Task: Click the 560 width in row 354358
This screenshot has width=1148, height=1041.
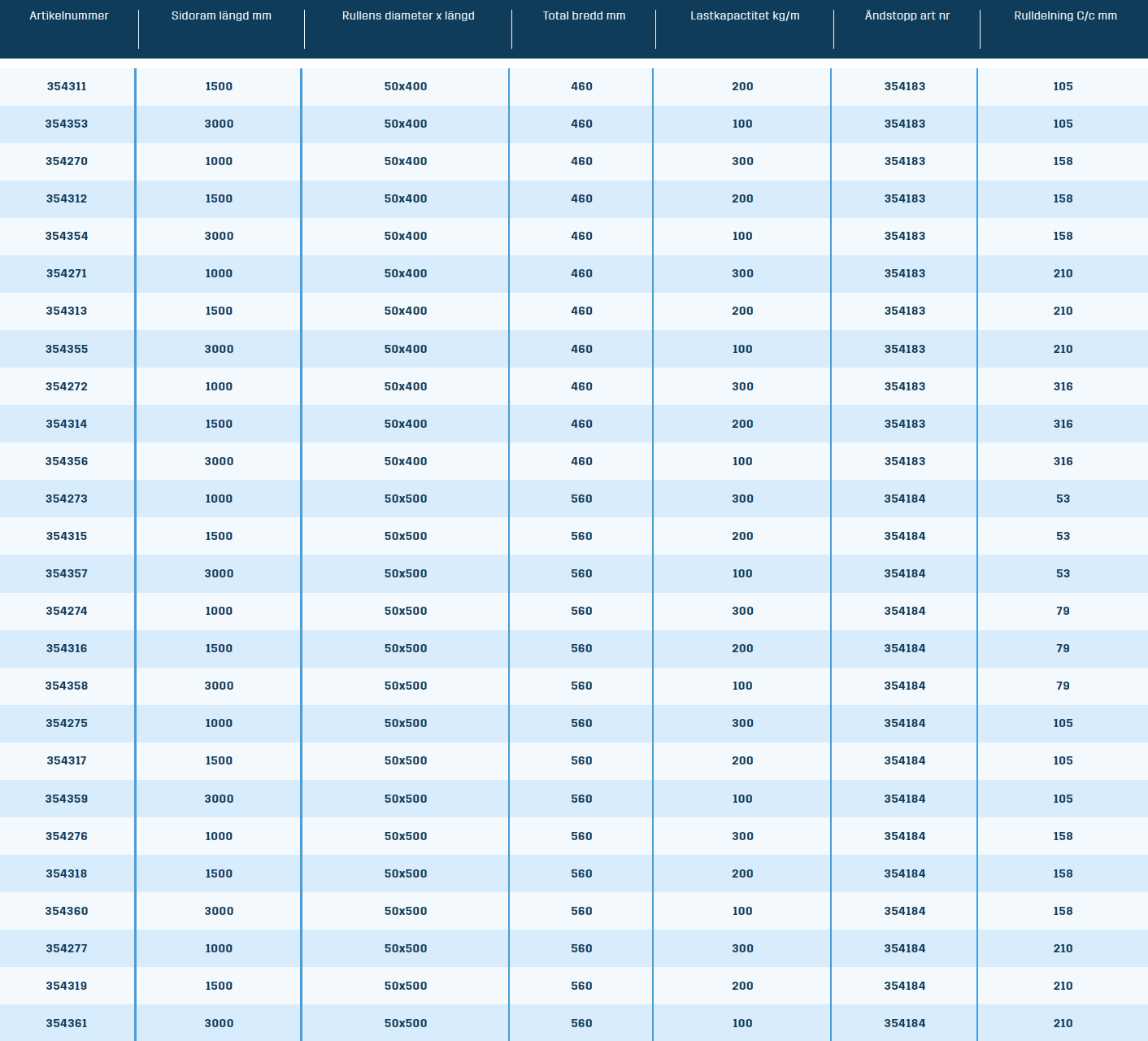Action: point(582,686)
